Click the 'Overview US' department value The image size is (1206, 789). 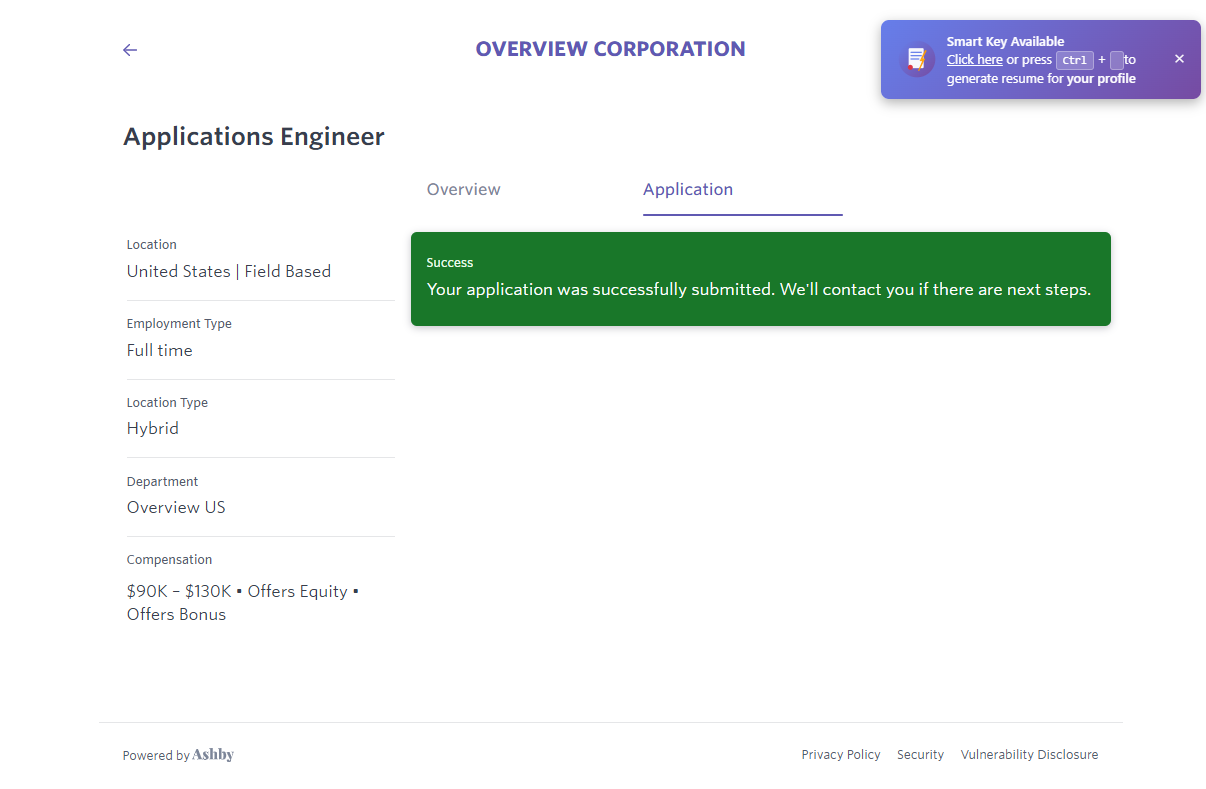176,507
